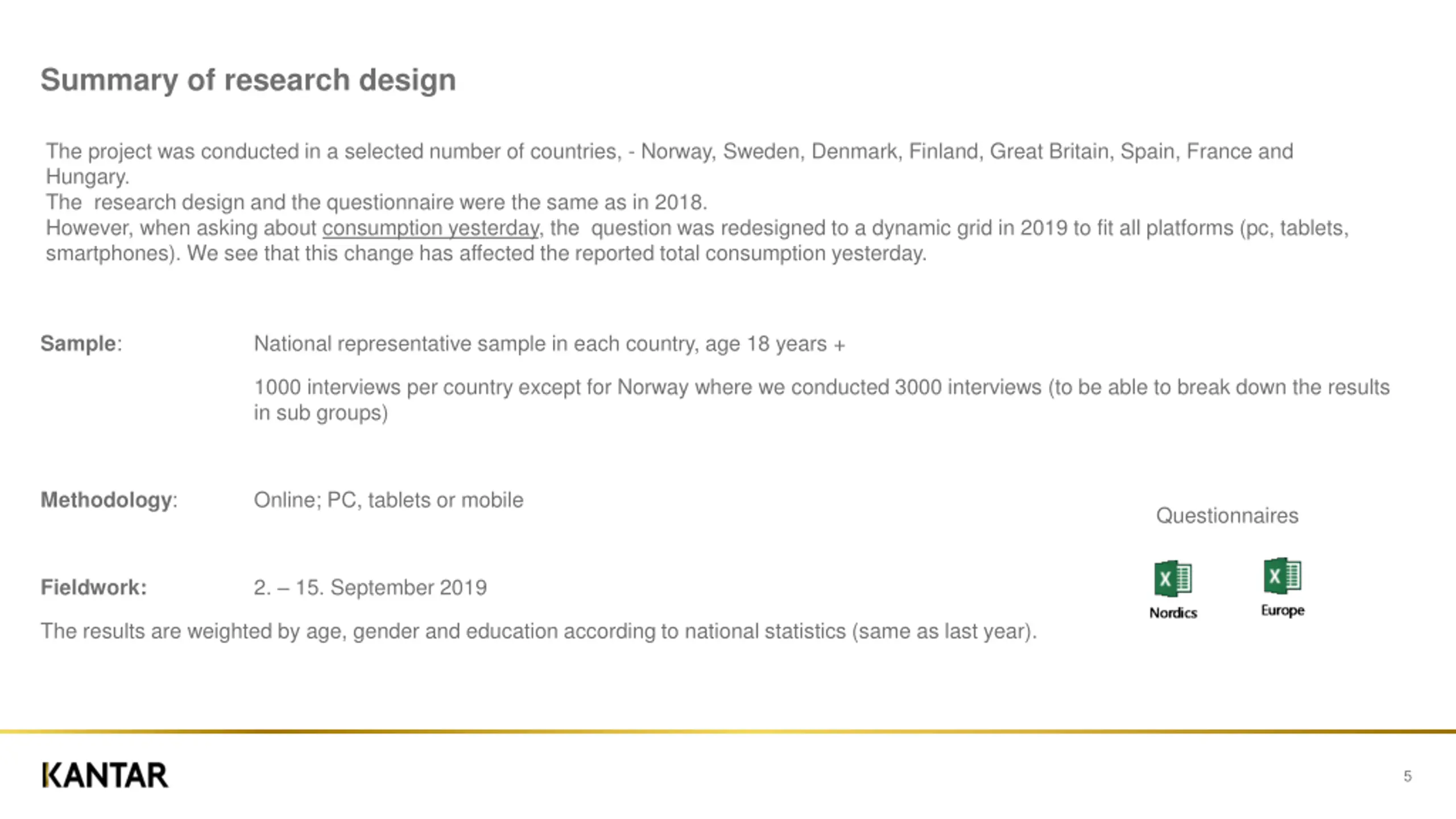Click the bold "Fieldwork:" label
Screen dimensions: 1456x819
coord(94,588)
